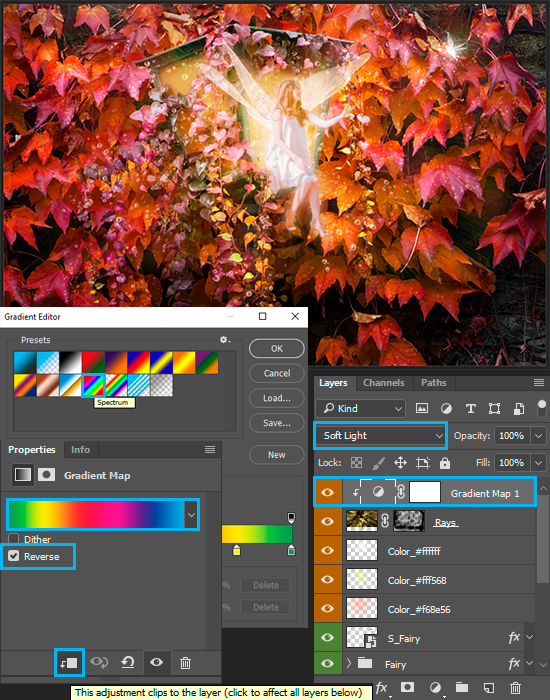Expand the Fairy group folder

pyautogui.click(x=349, y=664)
